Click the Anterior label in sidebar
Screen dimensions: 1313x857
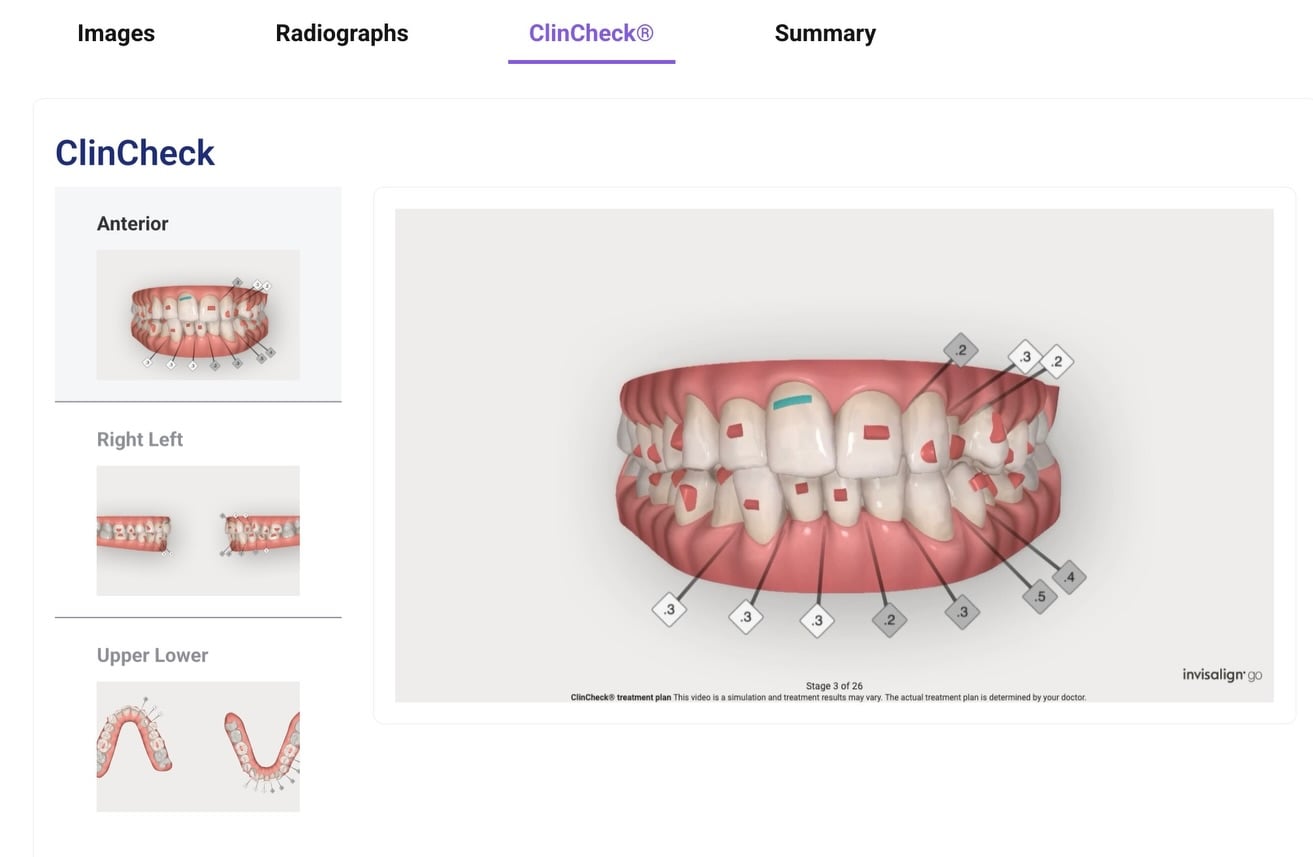point(133,224)
